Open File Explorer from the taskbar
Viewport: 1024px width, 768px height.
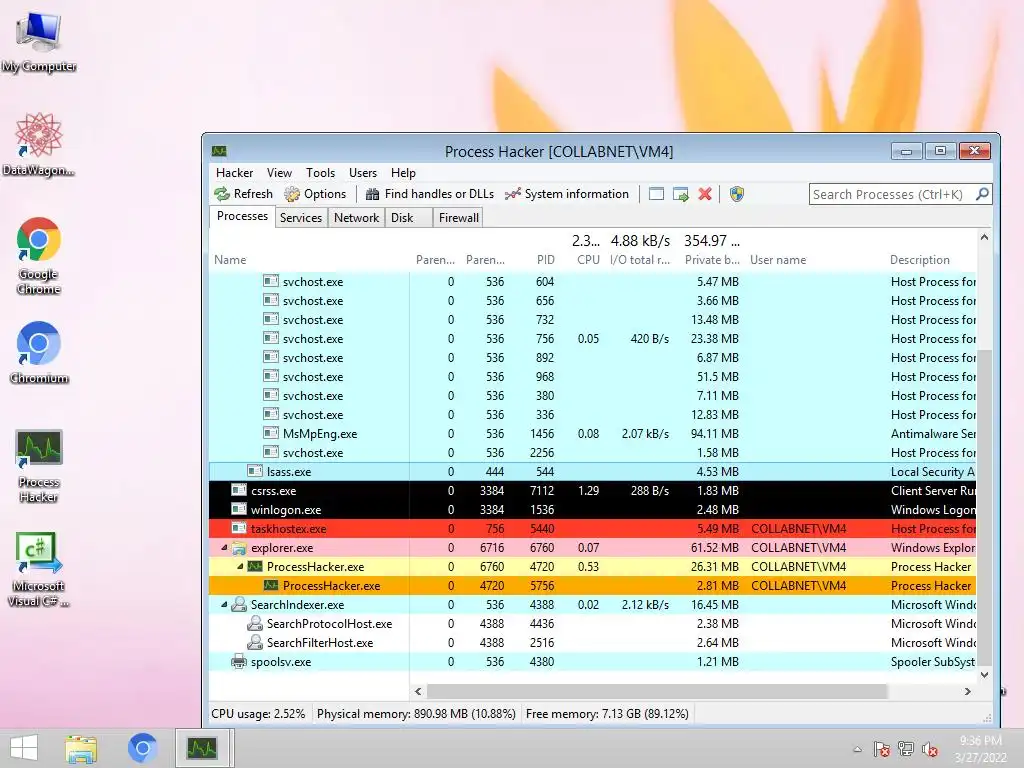[x=81, y=748]
